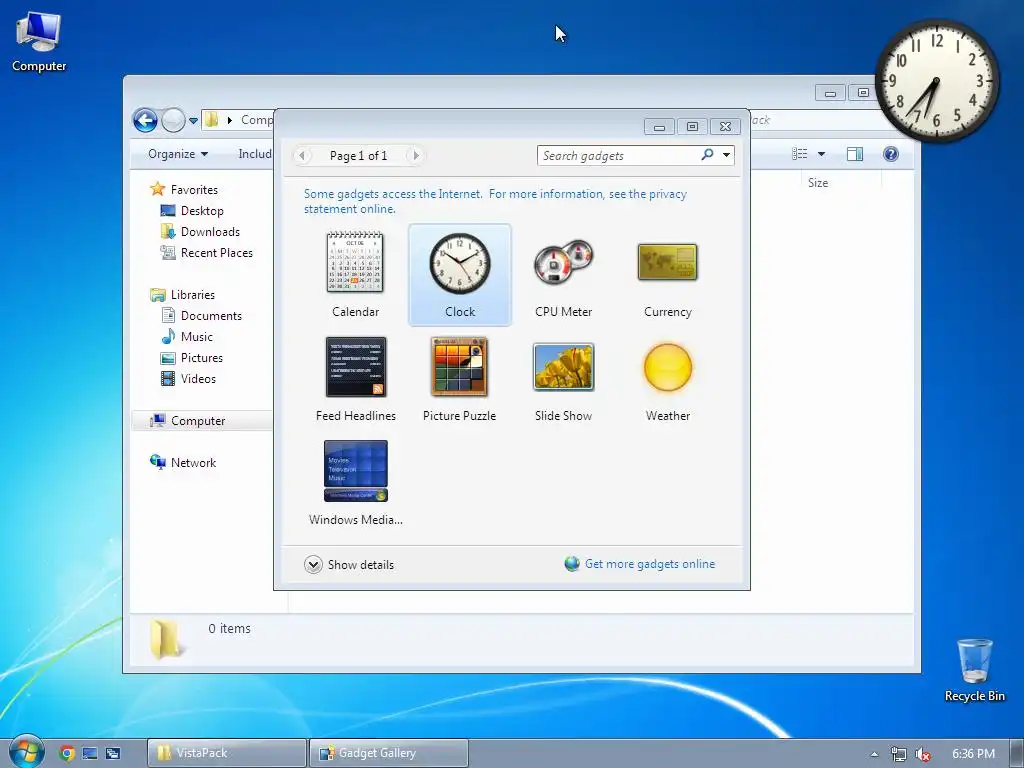1024x768 pixels.
Task: Click the Back button in Explorer window
Action: point(145,120)
